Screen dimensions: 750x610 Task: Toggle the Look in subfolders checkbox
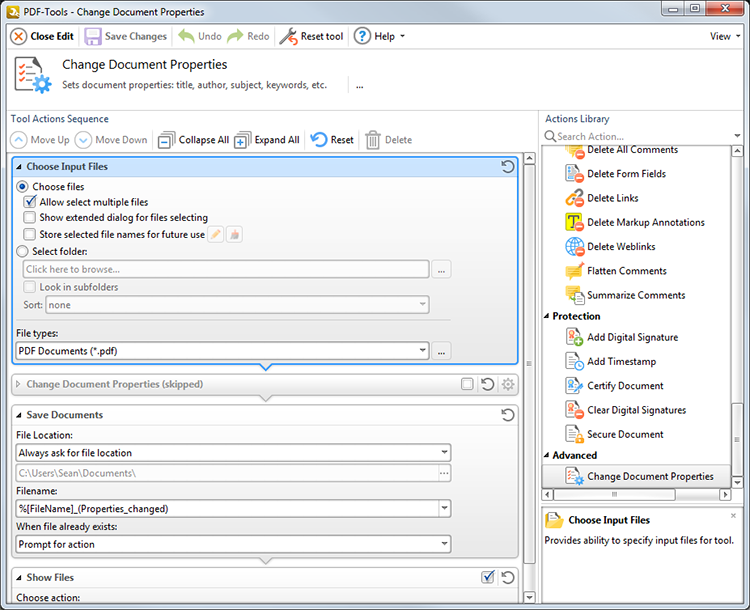30,287
